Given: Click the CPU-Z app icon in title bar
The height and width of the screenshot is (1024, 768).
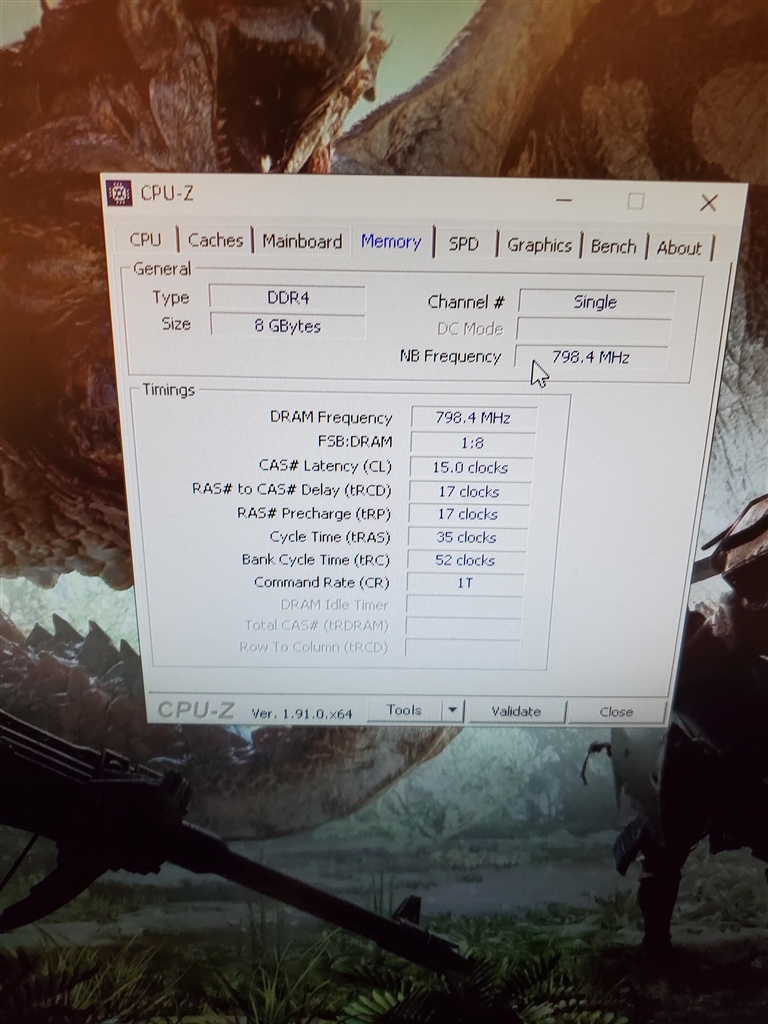Looking at the screenshot, I should [119, 193].
